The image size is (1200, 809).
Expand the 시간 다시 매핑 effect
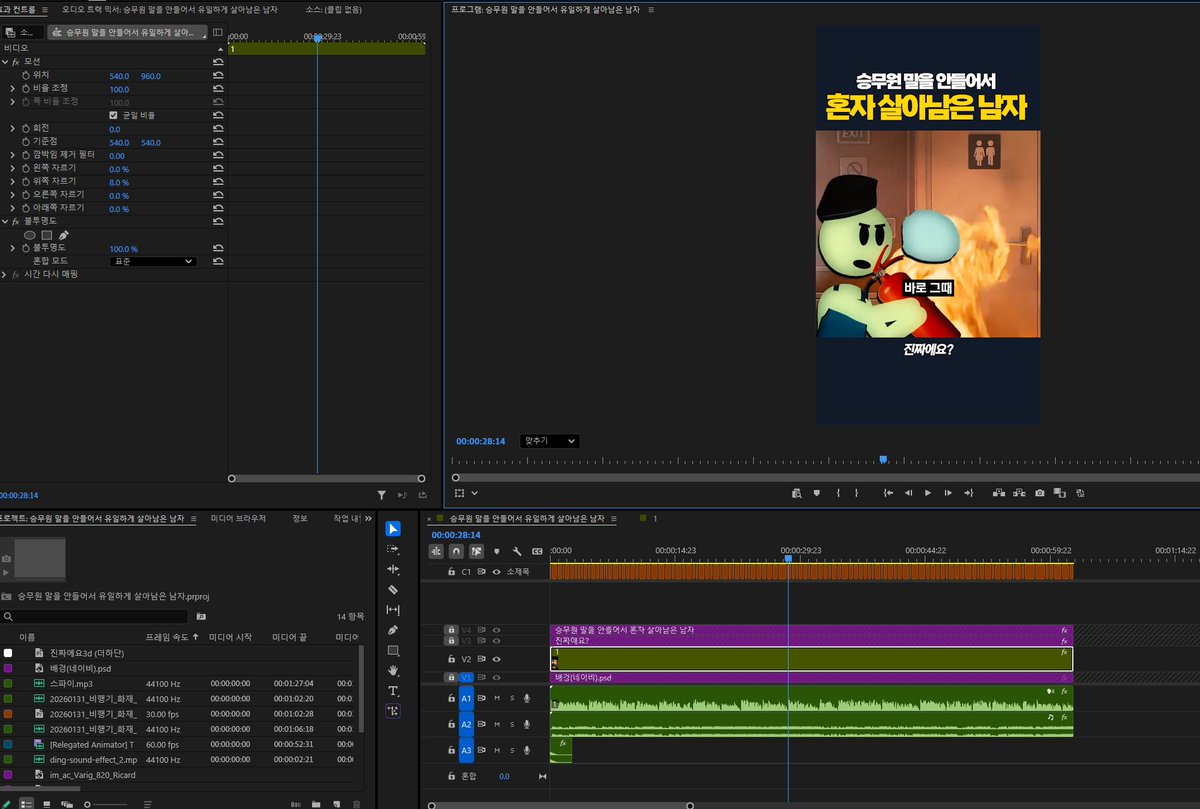[x=5, y=275]
